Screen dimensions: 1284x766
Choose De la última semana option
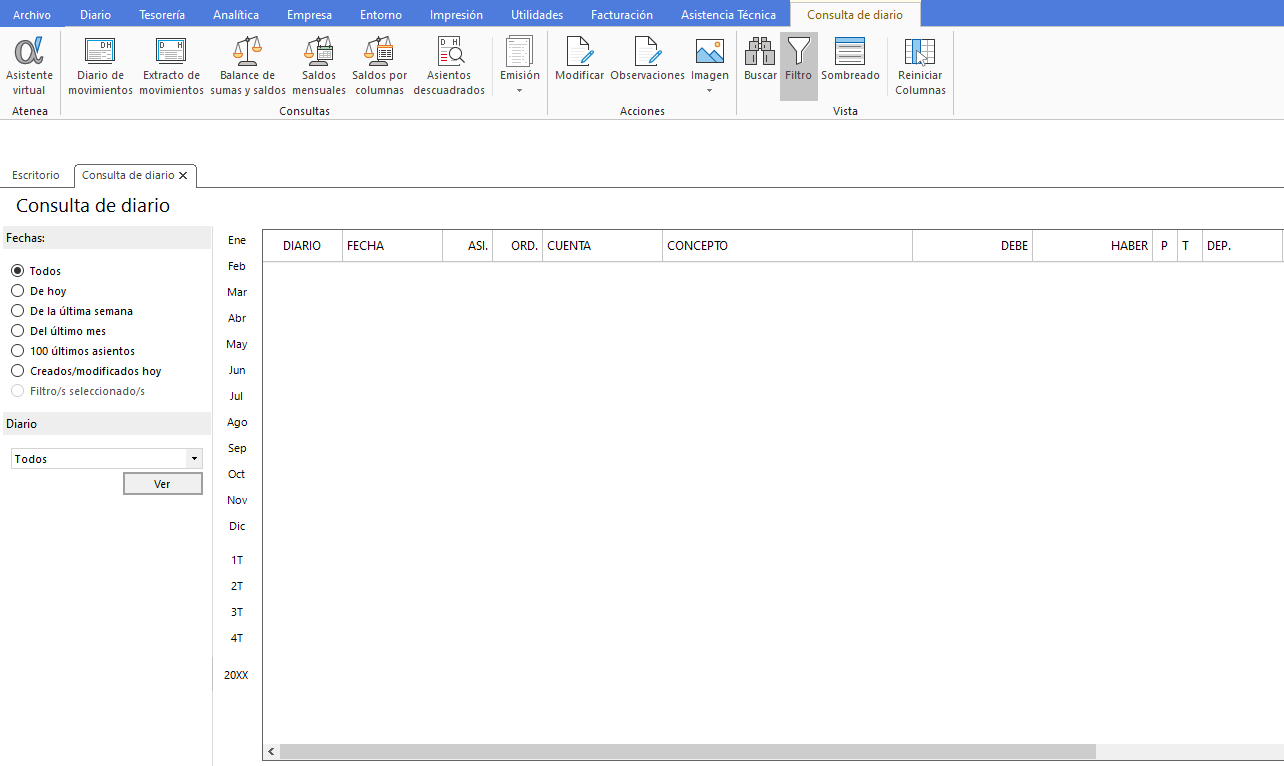(x=17, y=311)
